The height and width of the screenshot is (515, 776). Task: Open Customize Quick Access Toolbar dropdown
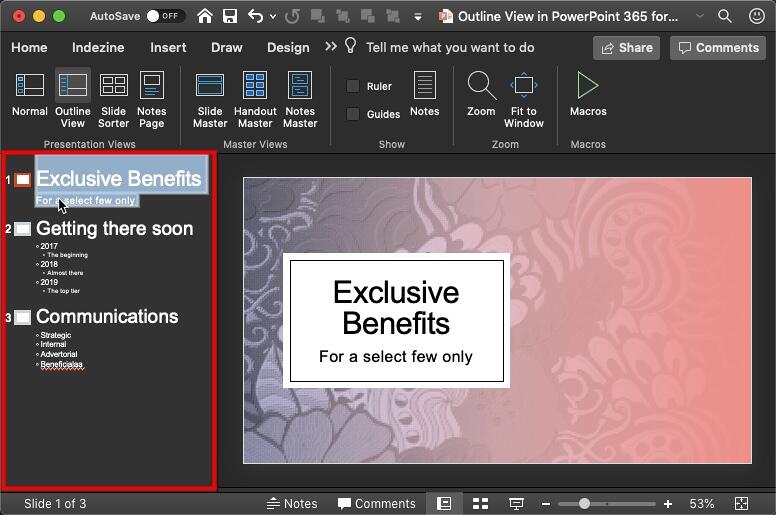click(418, 17)
